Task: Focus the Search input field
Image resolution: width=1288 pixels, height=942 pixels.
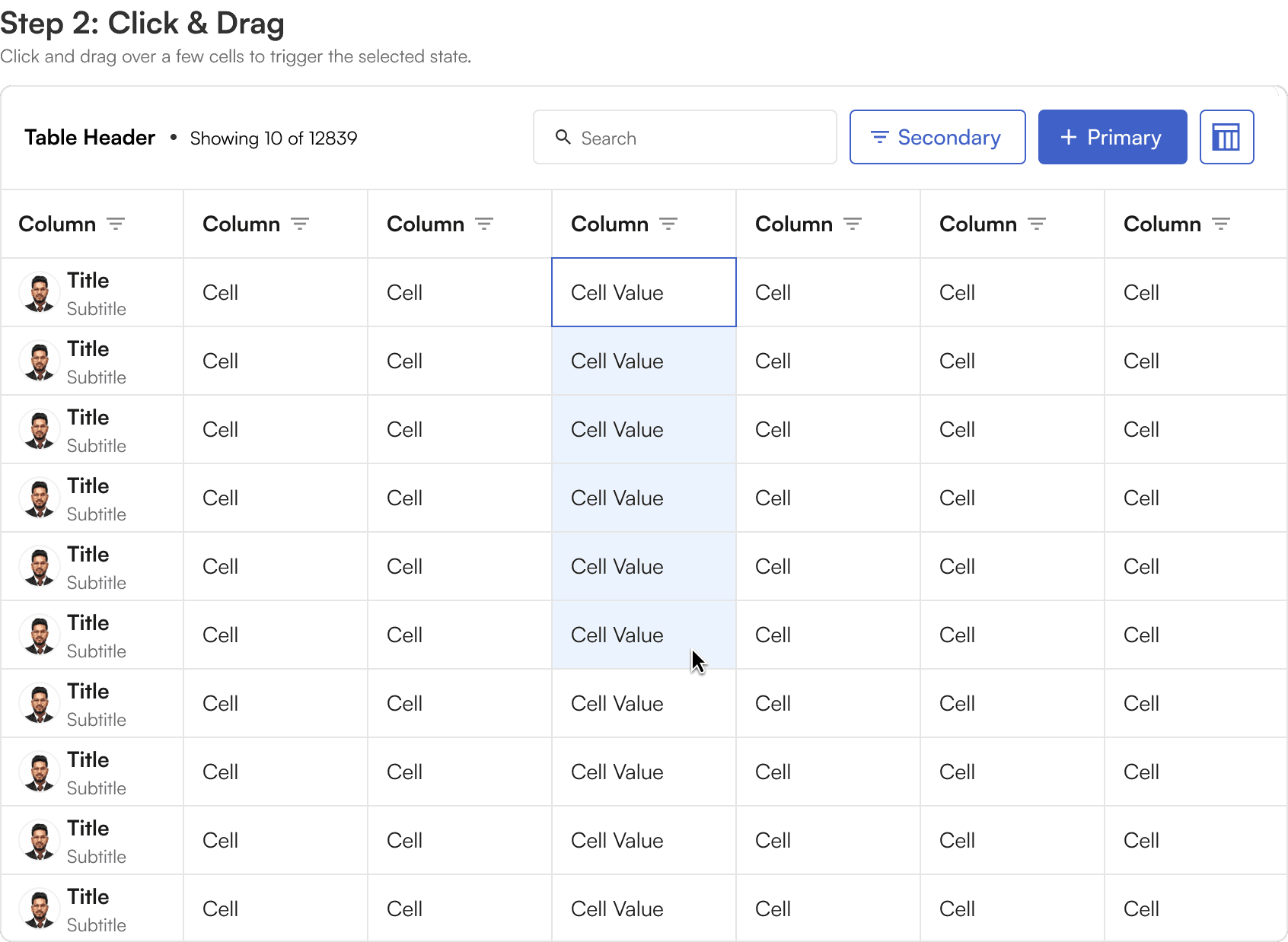Action: (x=700, y=138)
